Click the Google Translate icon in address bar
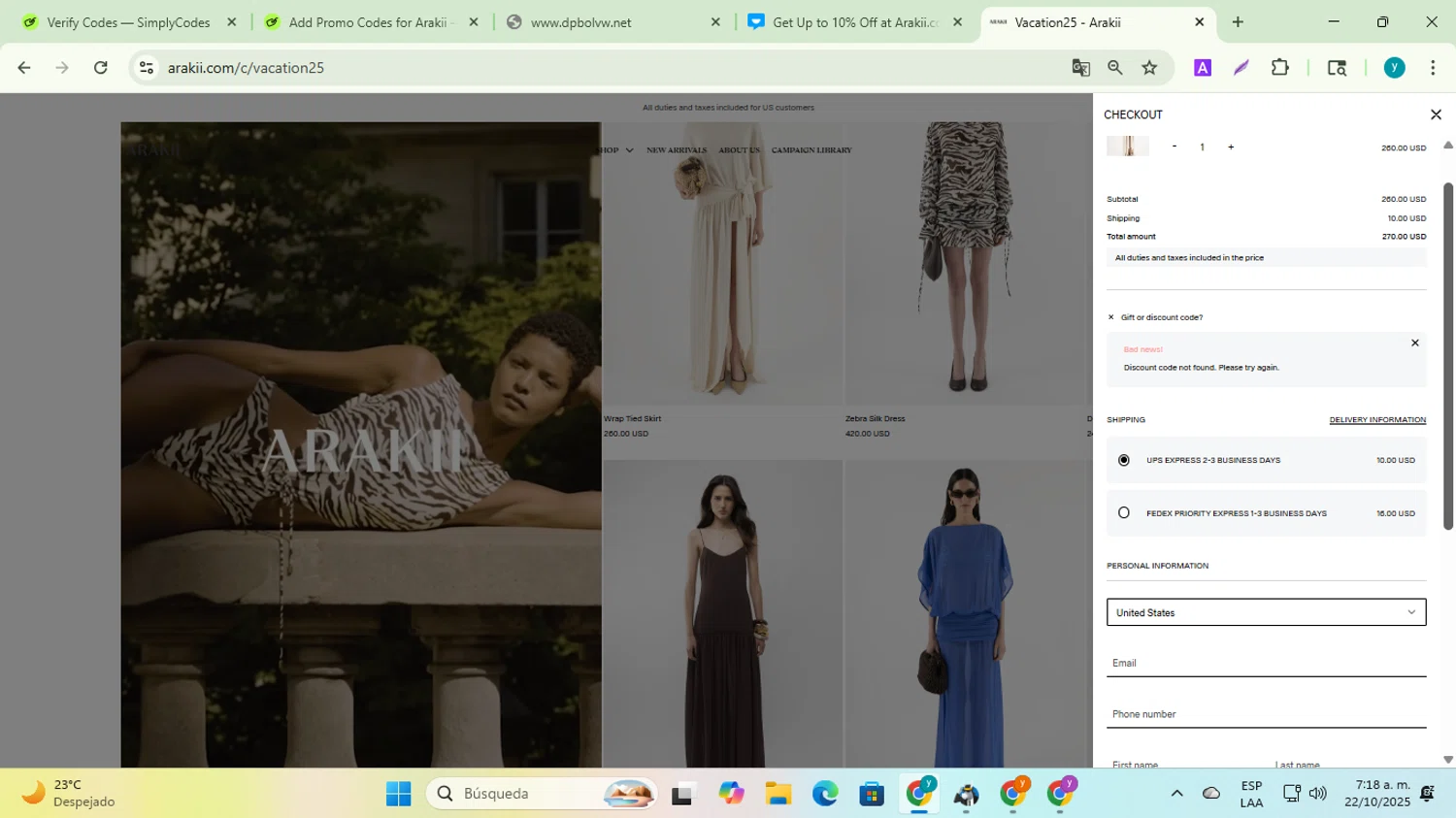1456x818 pixels. (x=1080, y=68)
